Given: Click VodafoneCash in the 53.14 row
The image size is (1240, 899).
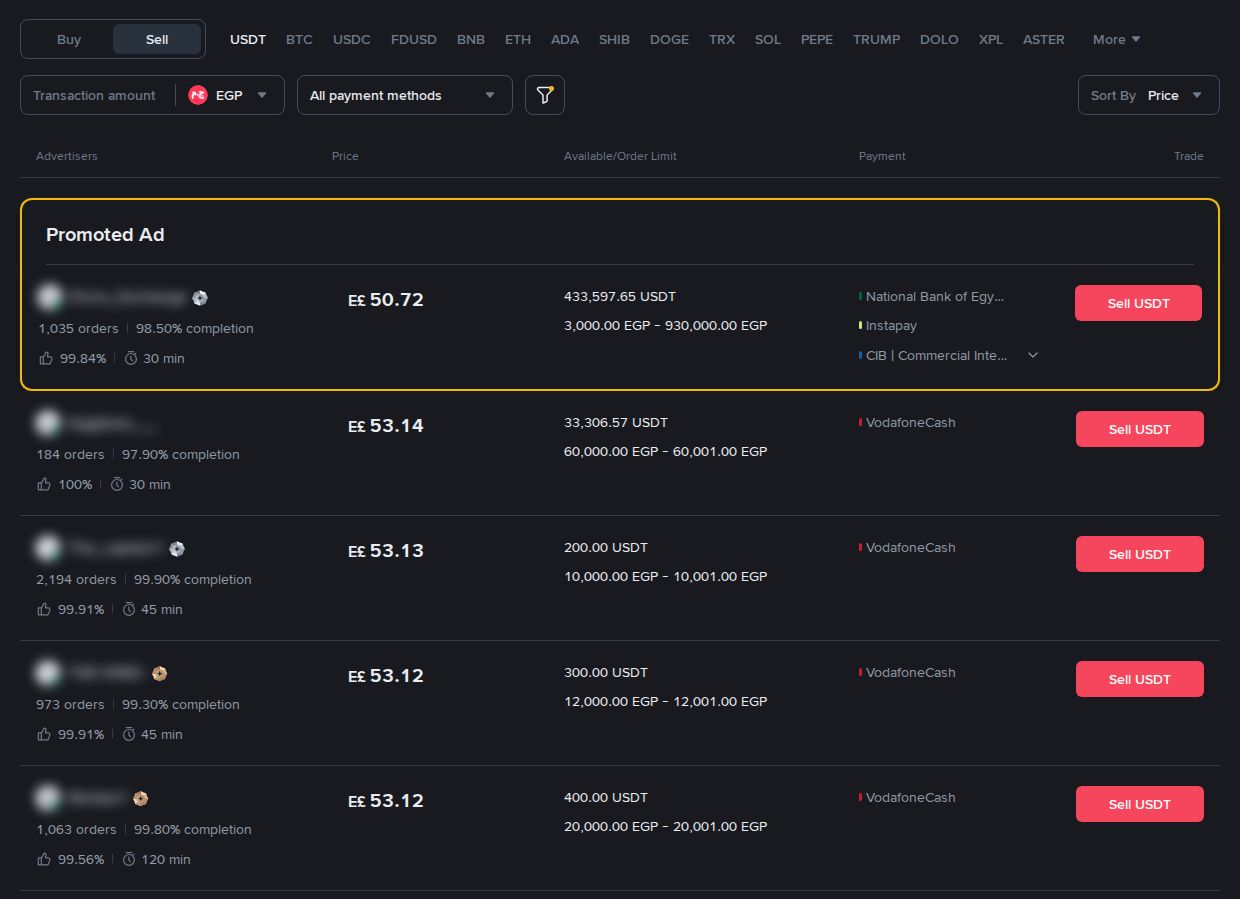Looking at the screenshot, I should coord(910,422).
